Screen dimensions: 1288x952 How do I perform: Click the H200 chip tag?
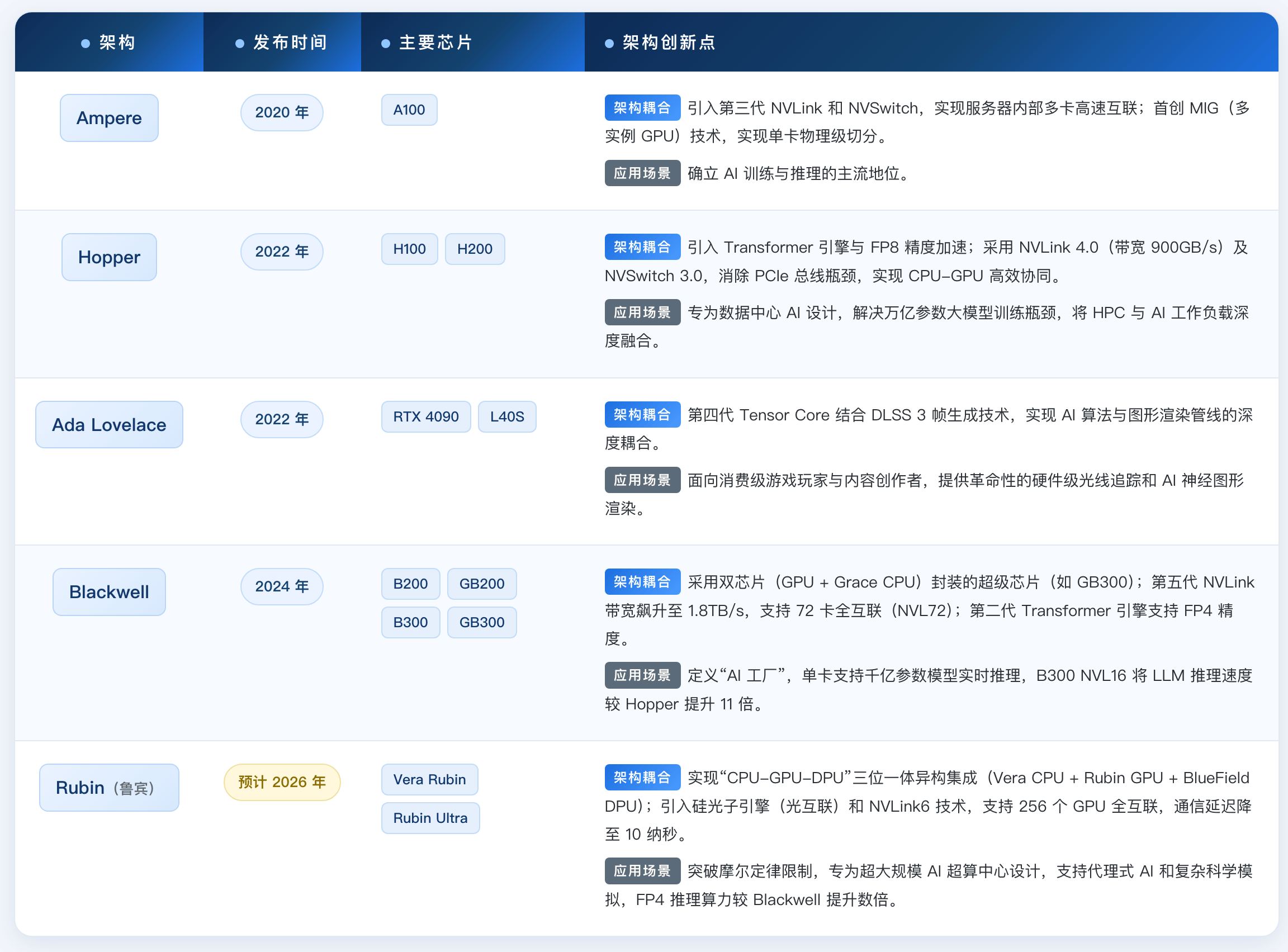click(475, 249)
